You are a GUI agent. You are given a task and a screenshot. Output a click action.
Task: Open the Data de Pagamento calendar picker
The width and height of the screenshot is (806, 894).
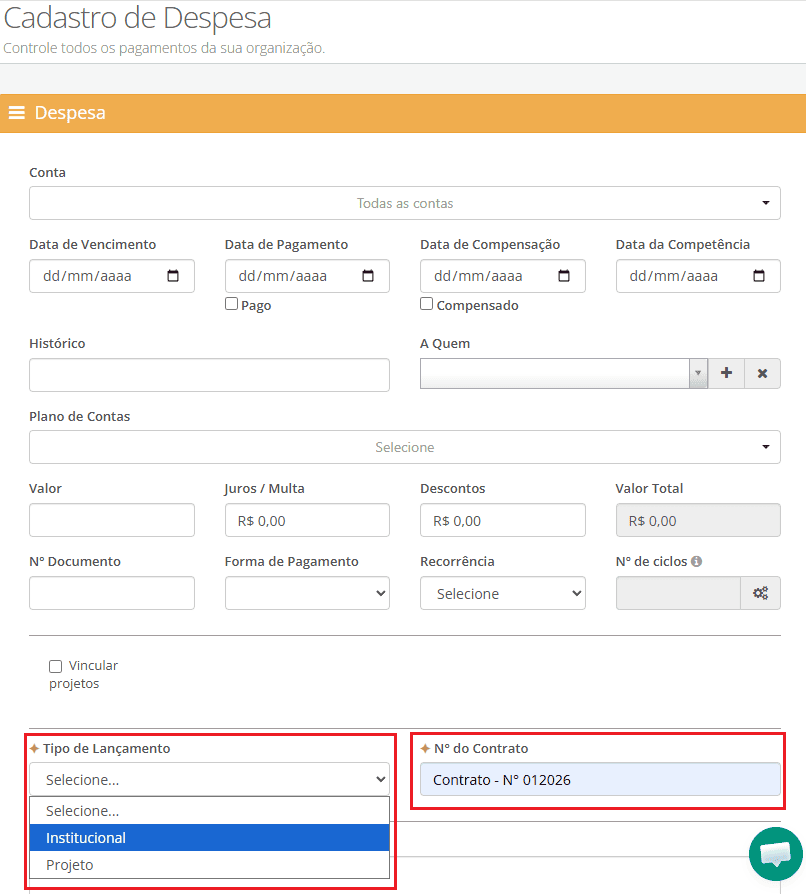(368, 276)
